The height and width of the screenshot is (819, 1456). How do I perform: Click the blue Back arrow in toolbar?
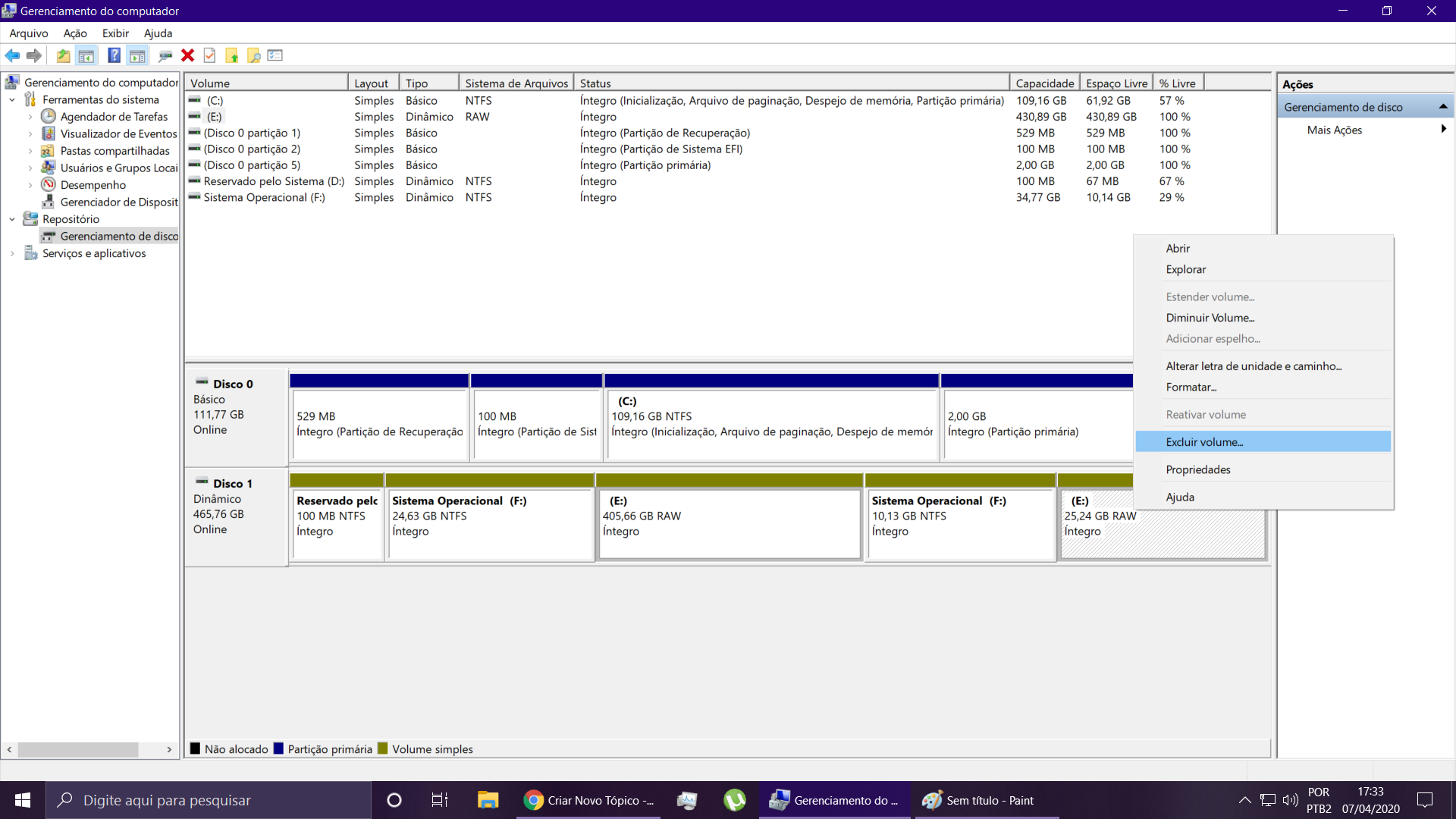12,55
